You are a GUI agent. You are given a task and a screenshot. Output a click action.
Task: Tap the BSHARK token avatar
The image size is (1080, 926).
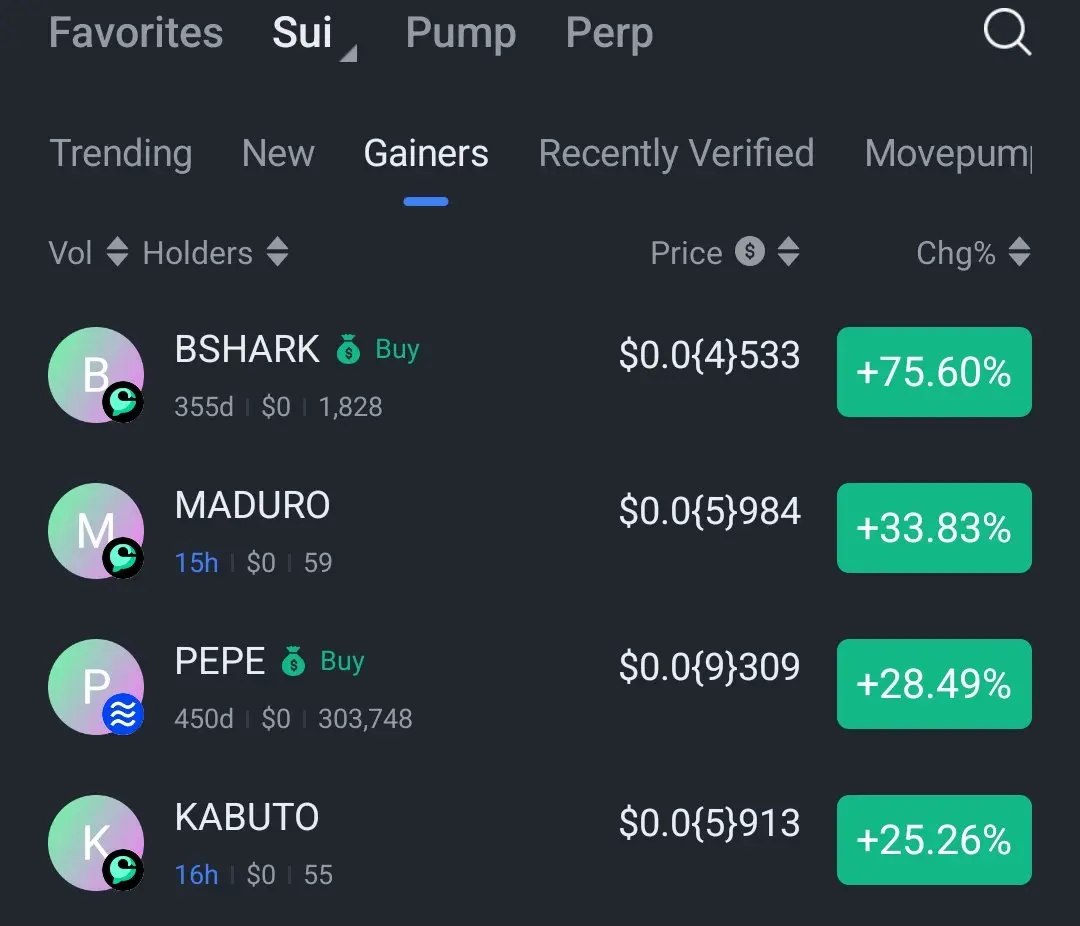tap(96, 375)
